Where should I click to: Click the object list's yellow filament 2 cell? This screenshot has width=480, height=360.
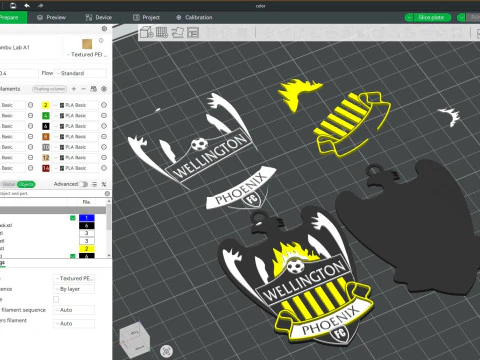coord(87,249)
